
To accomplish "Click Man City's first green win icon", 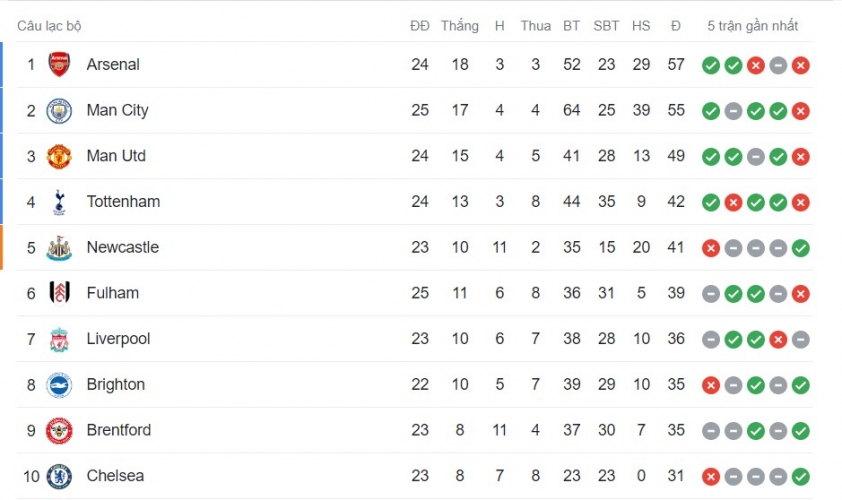I will pyautogui.click(x=710, y=111).
